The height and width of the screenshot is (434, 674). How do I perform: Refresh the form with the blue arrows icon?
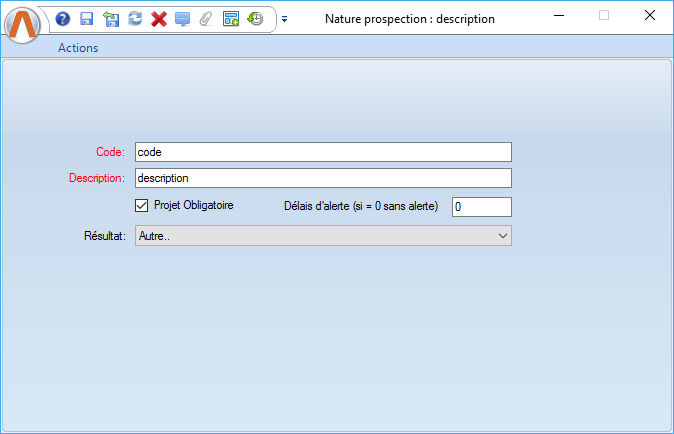click(134, 19)
